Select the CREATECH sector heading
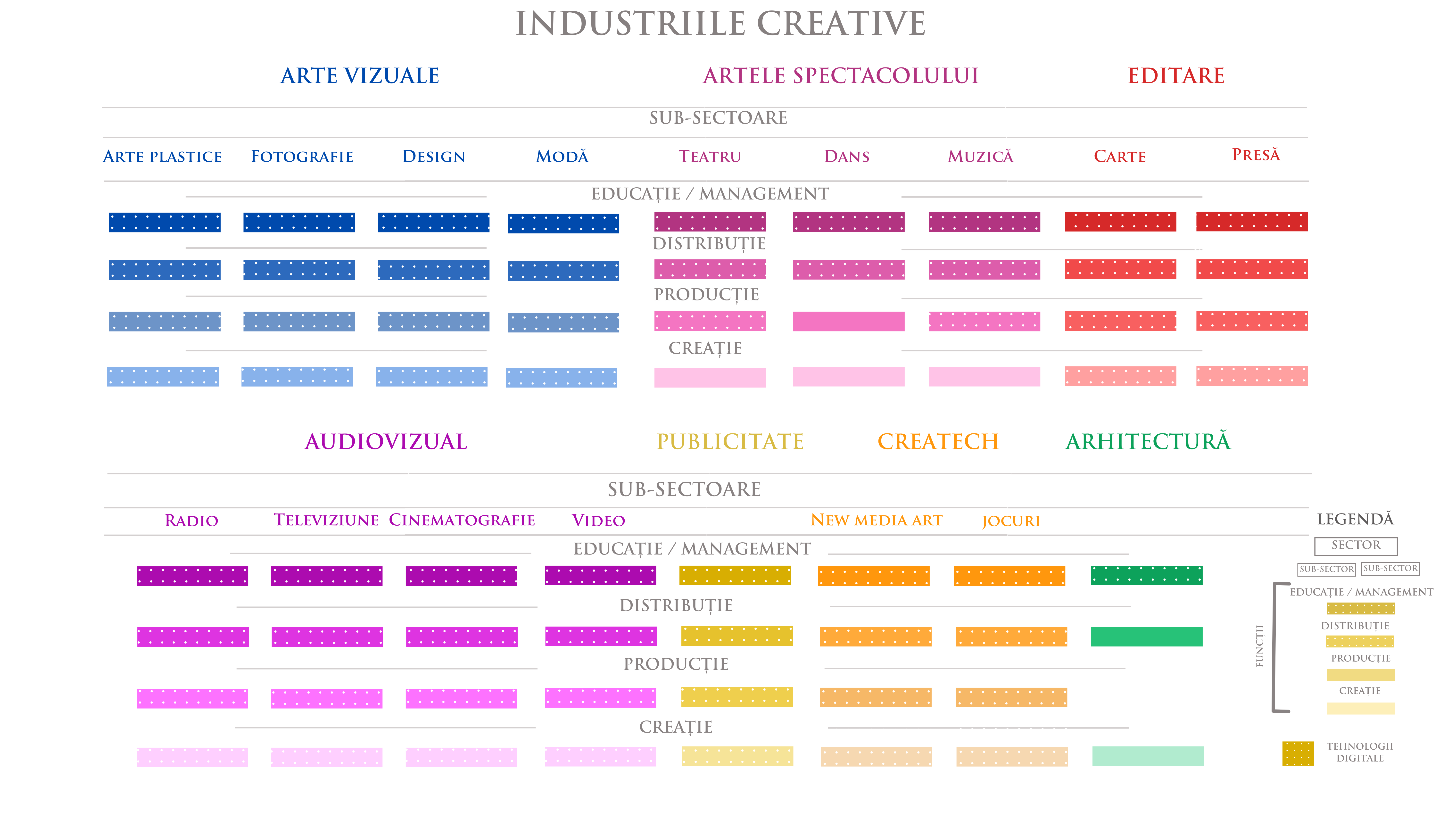 click(x=938, y=442)
